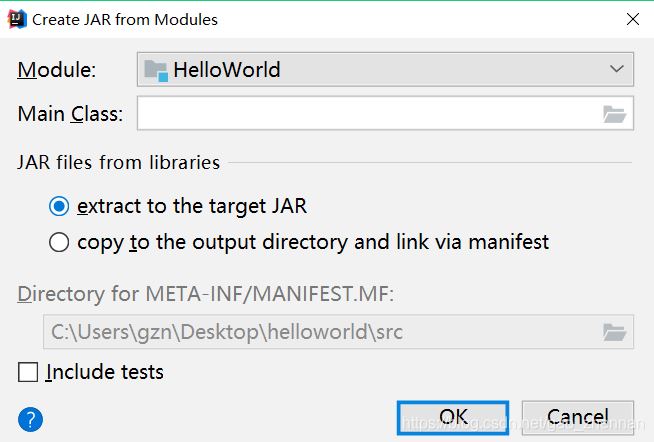Open help via the question mark icon

point(31,418)
